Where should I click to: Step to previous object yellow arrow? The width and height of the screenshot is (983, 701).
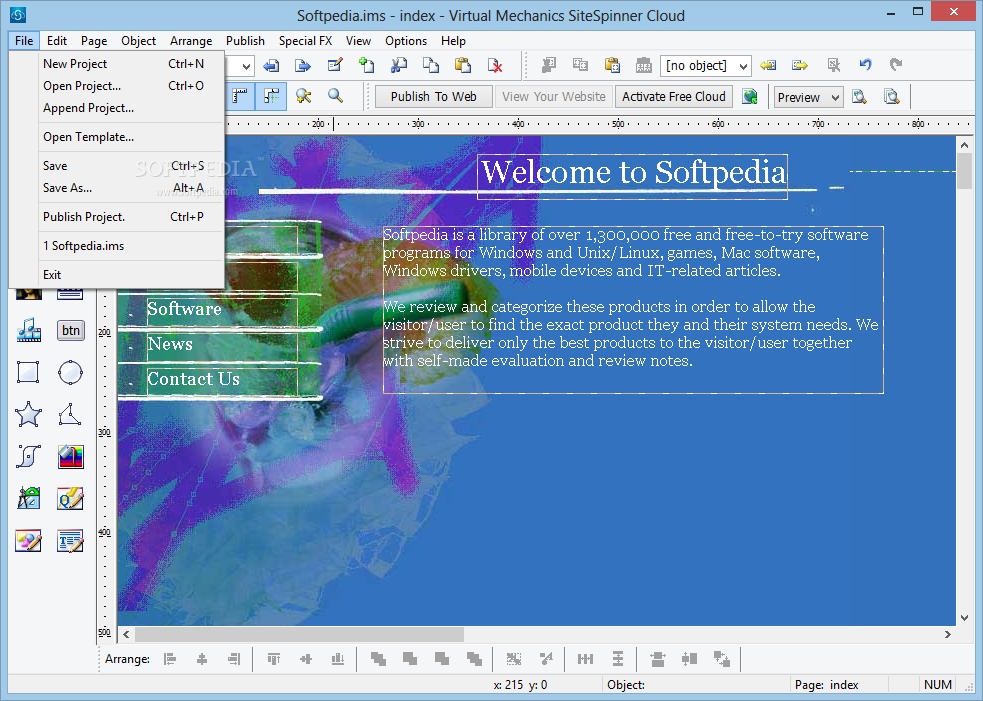click(x=769, y=65)
